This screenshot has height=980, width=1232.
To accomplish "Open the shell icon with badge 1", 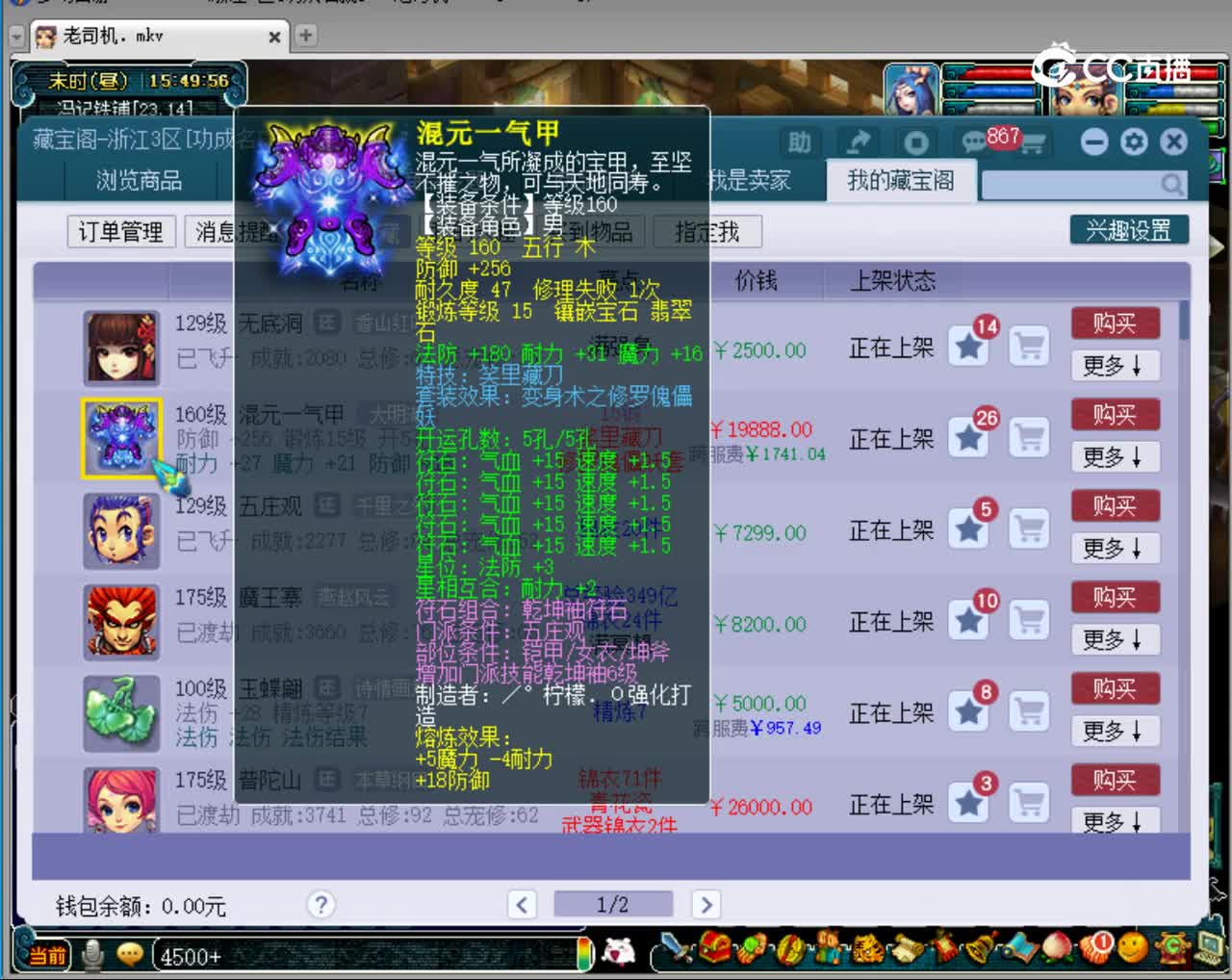I will coord(1095,948).
